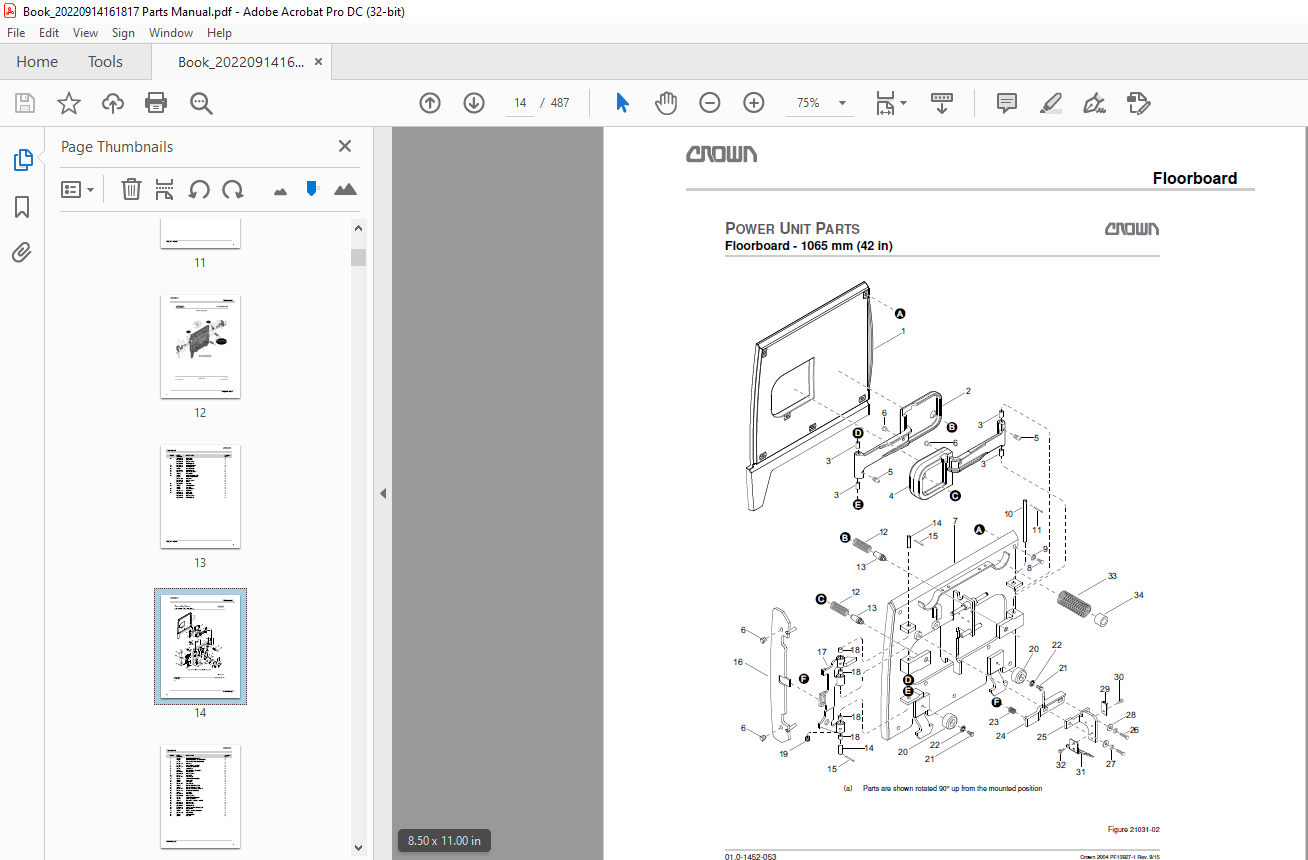Screen dimensions: 1308x860
Task: Select page 13 thumbnail
Action: tap(200, 497)
